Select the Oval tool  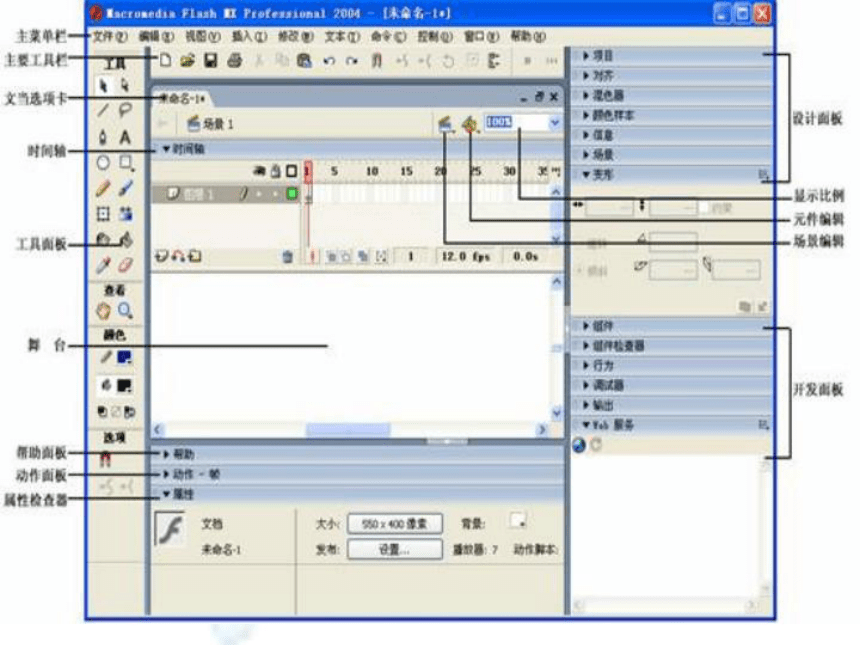click(x=103, y=162)
